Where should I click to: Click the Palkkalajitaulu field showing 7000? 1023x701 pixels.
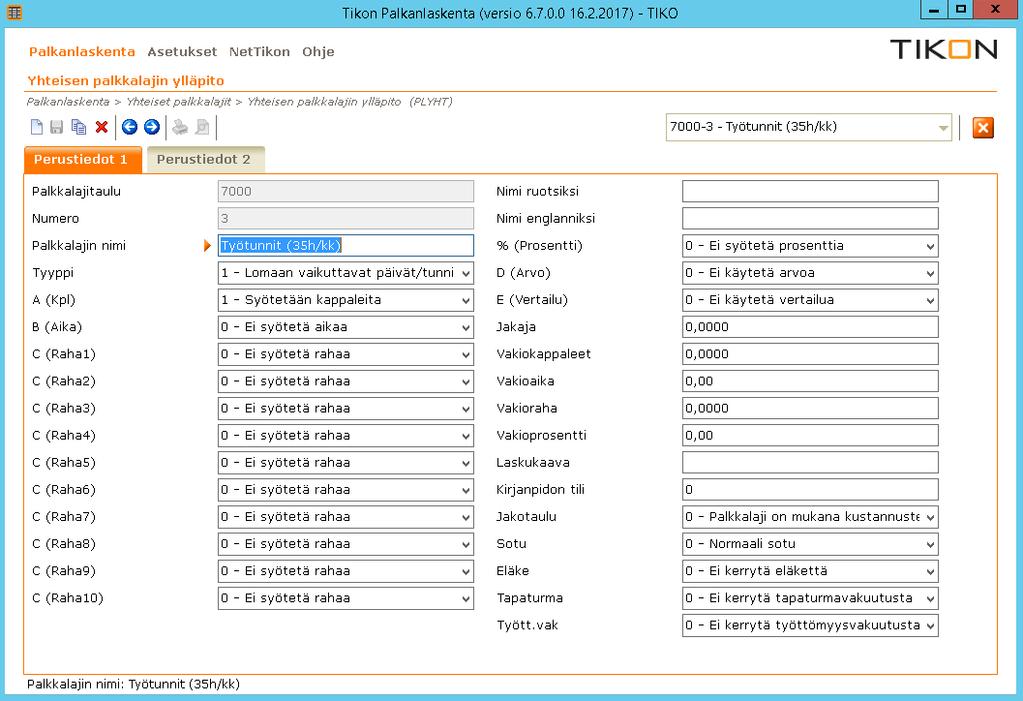coord(346,191)
